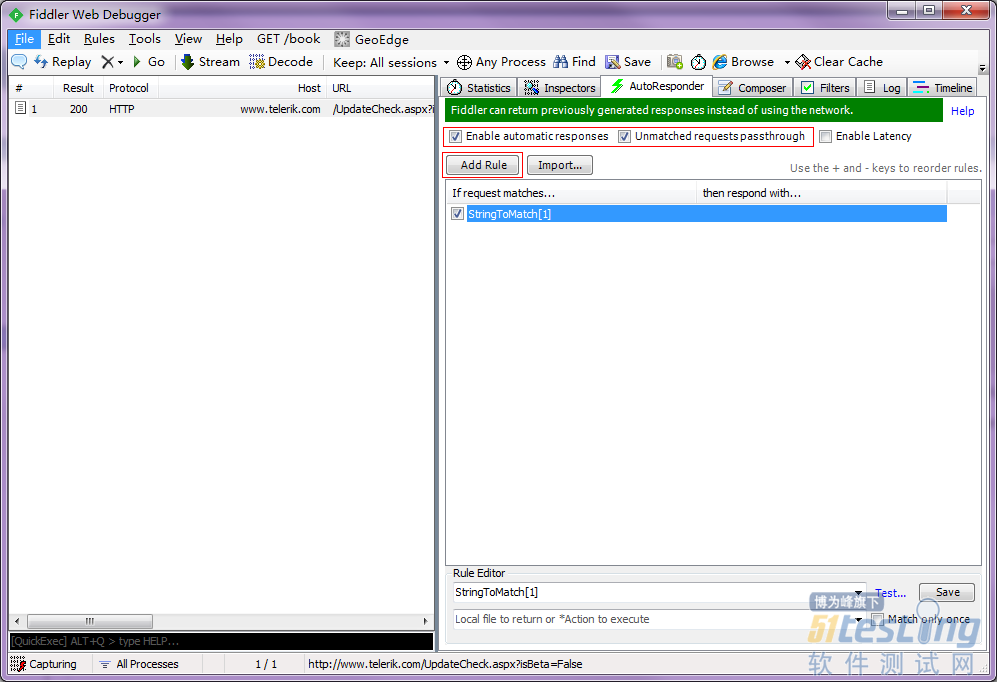Select session 1 www.telerik.com row
Viewport: 997px width, 682px height.
221,109
